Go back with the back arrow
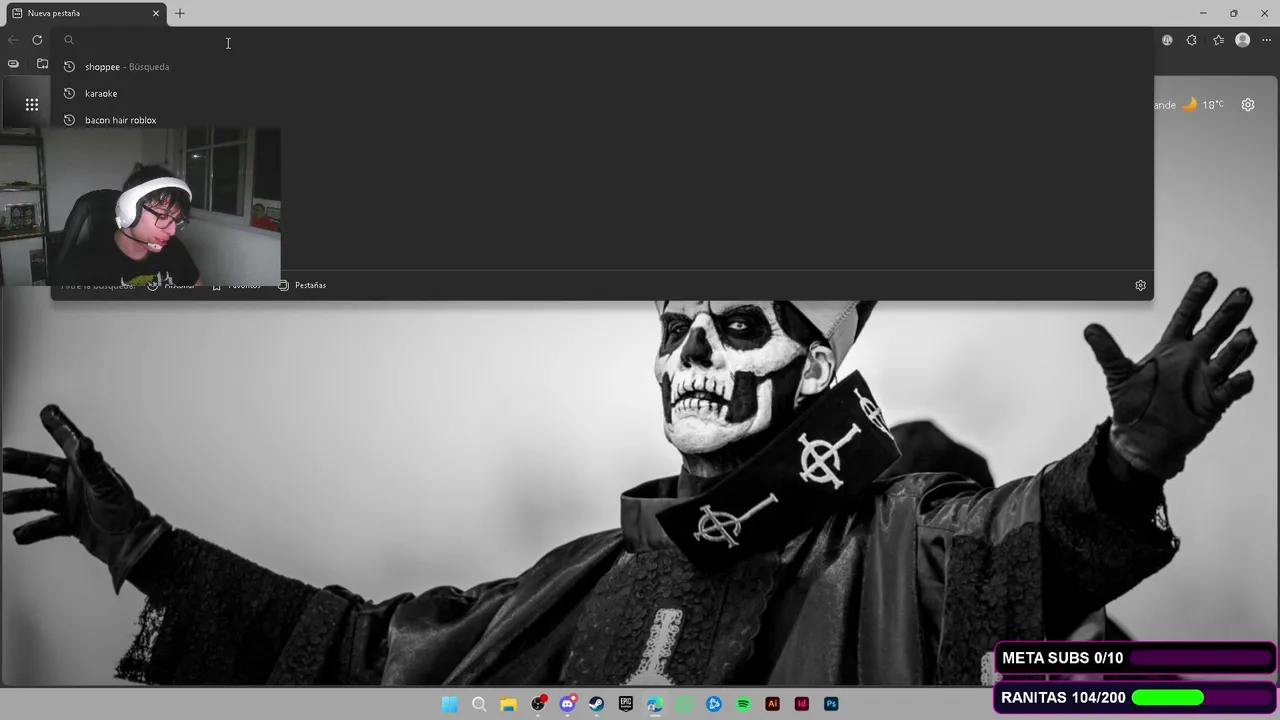The height and width of the screenshot is (720, 1280). point(13,40)
